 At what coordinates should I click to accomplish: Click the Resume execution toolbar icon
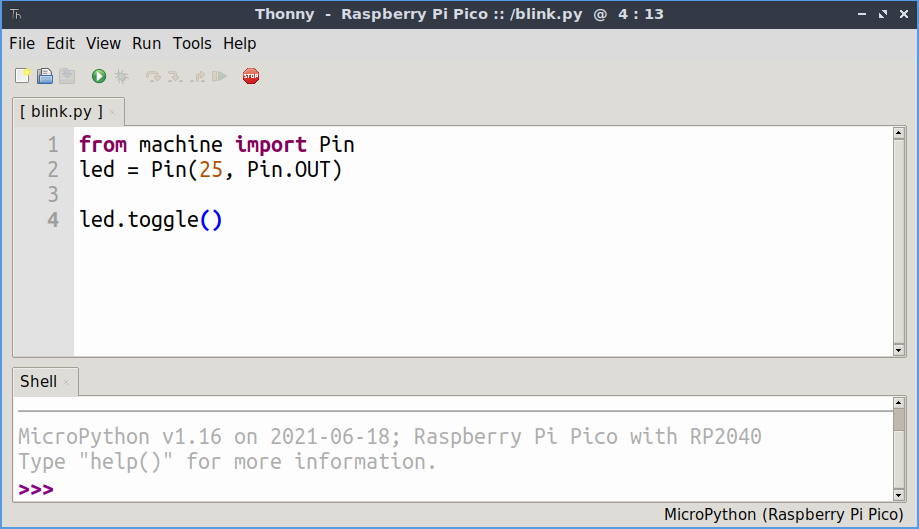coord(220,76)
